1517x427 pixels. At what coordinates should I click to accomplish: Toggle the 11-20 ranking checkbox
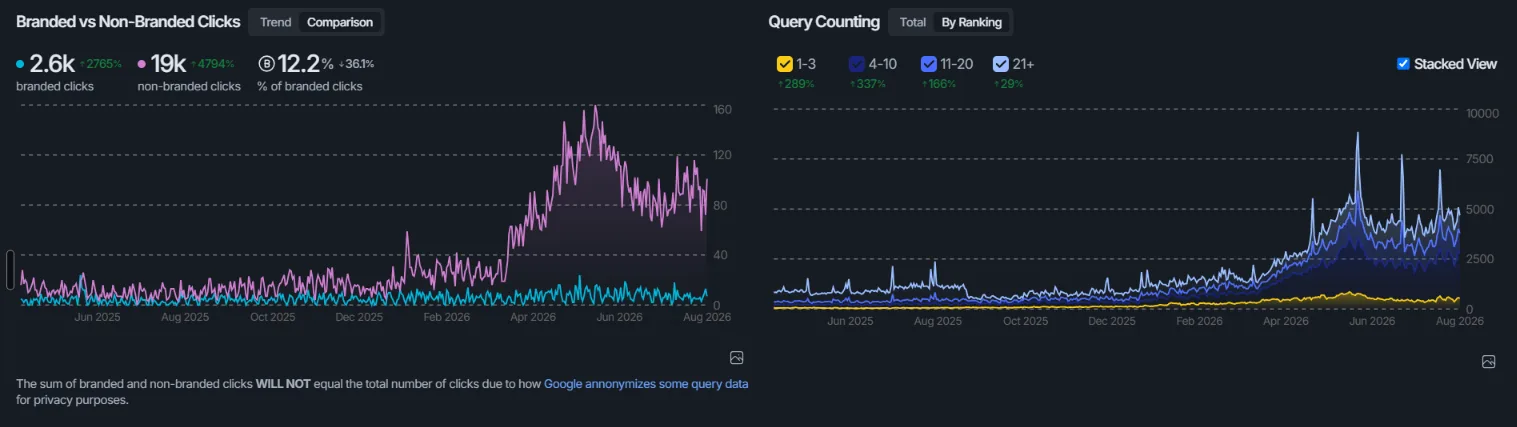929,64
